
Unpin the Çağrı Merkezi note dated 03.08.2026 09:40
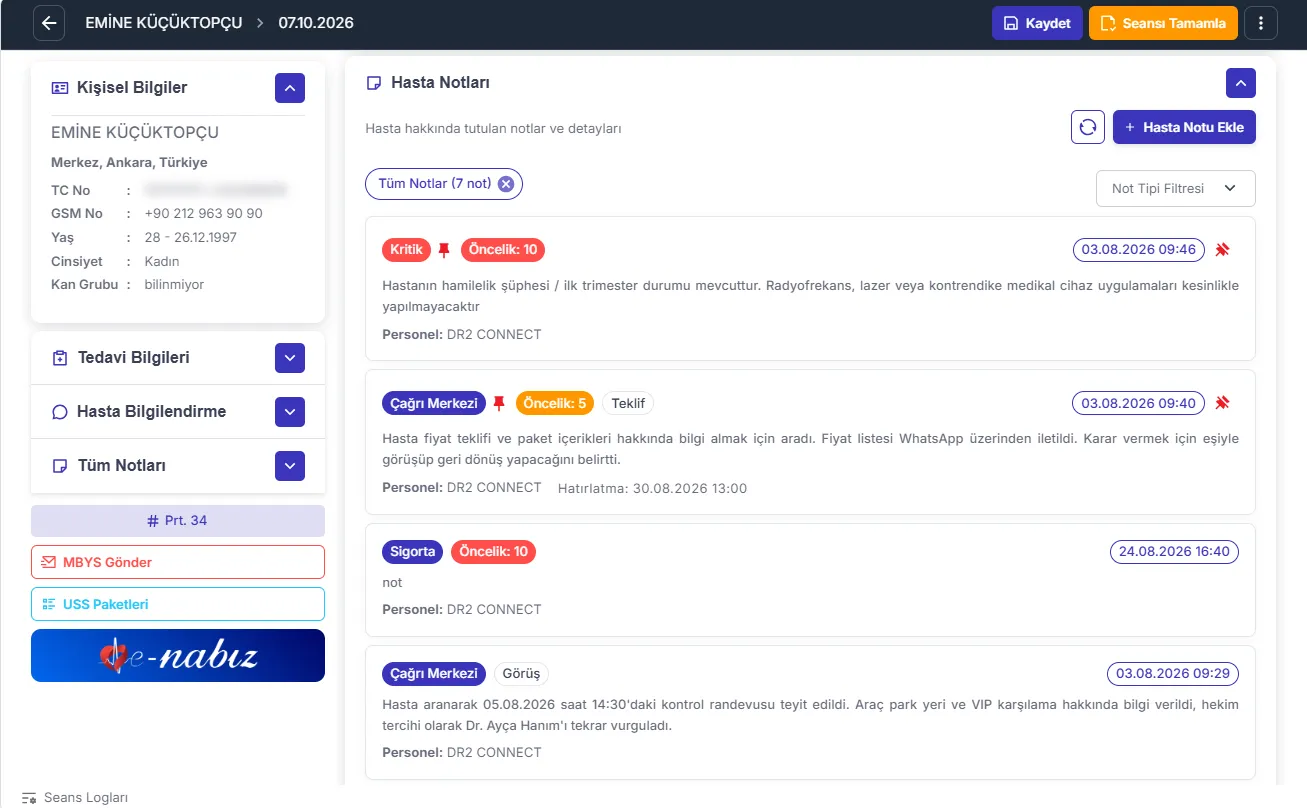click(x=1222, y=403)
